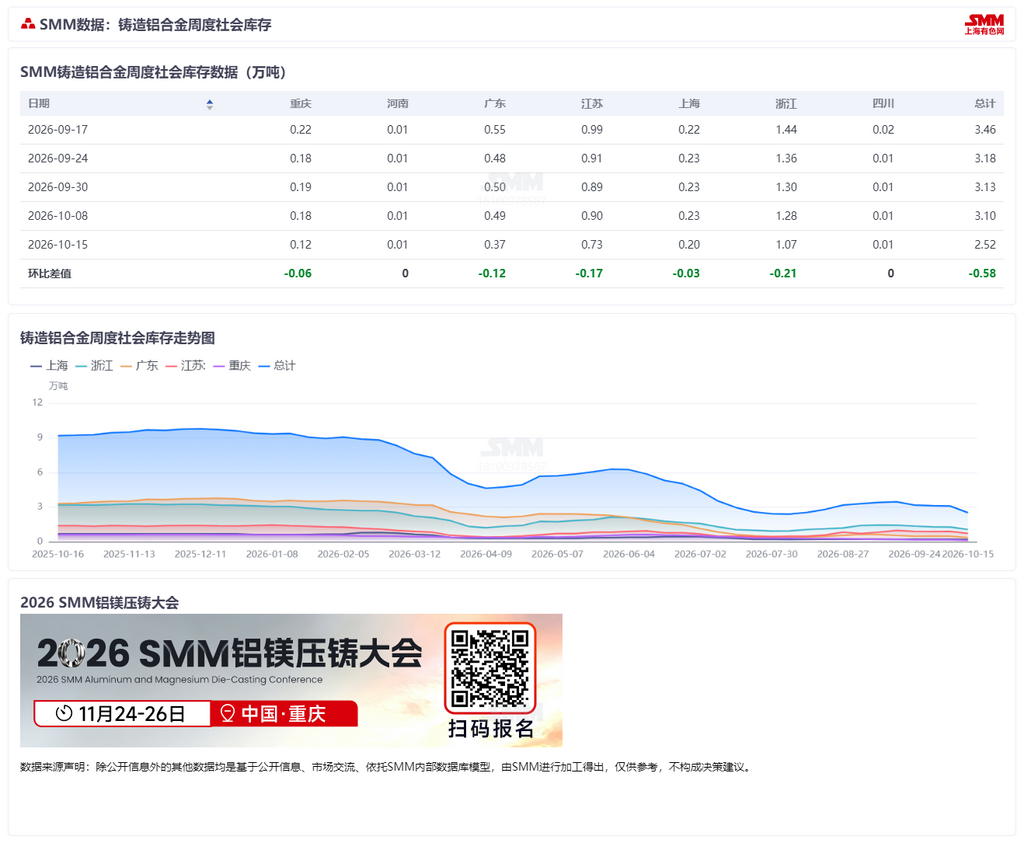
Task: Click the -0.12 广东 change value
Action: click(492, 273)
